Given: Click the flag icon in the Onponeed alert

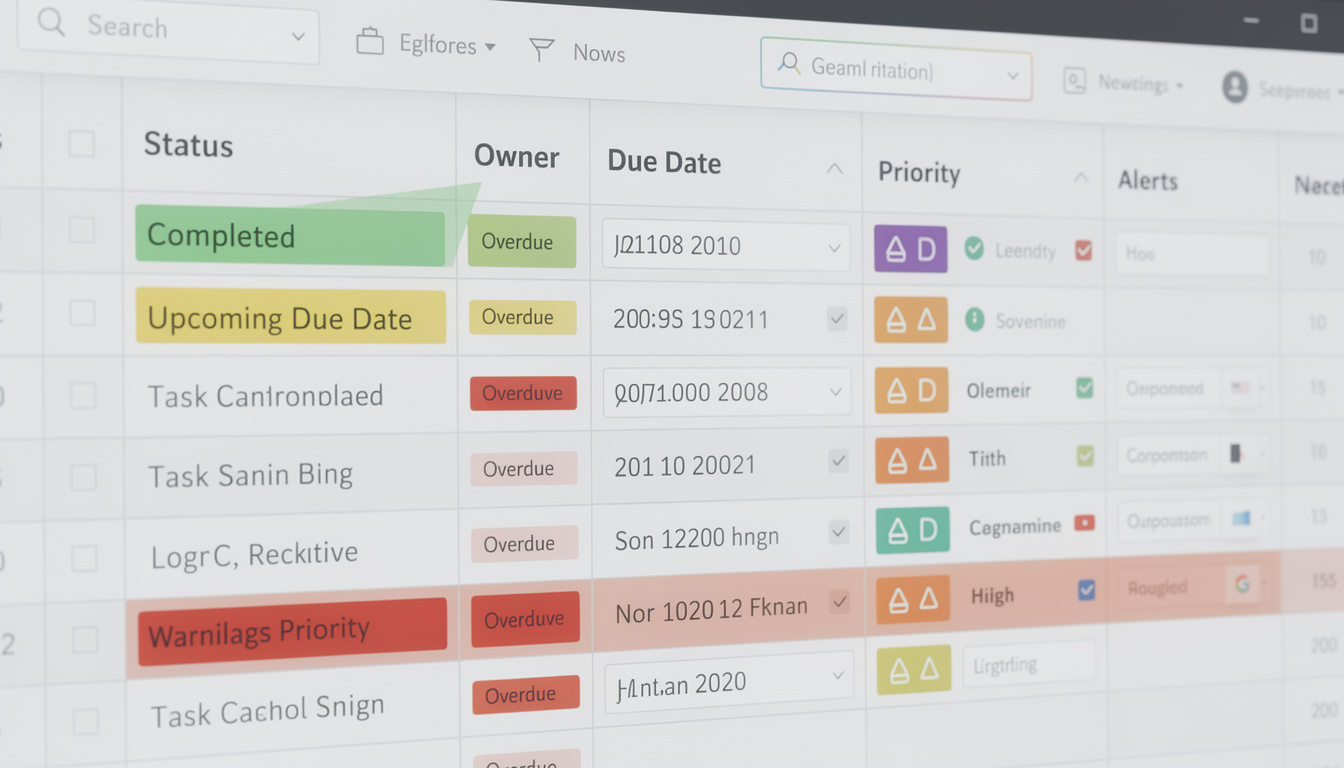Looking at the screenshot, I should [x=1240, y=388].
